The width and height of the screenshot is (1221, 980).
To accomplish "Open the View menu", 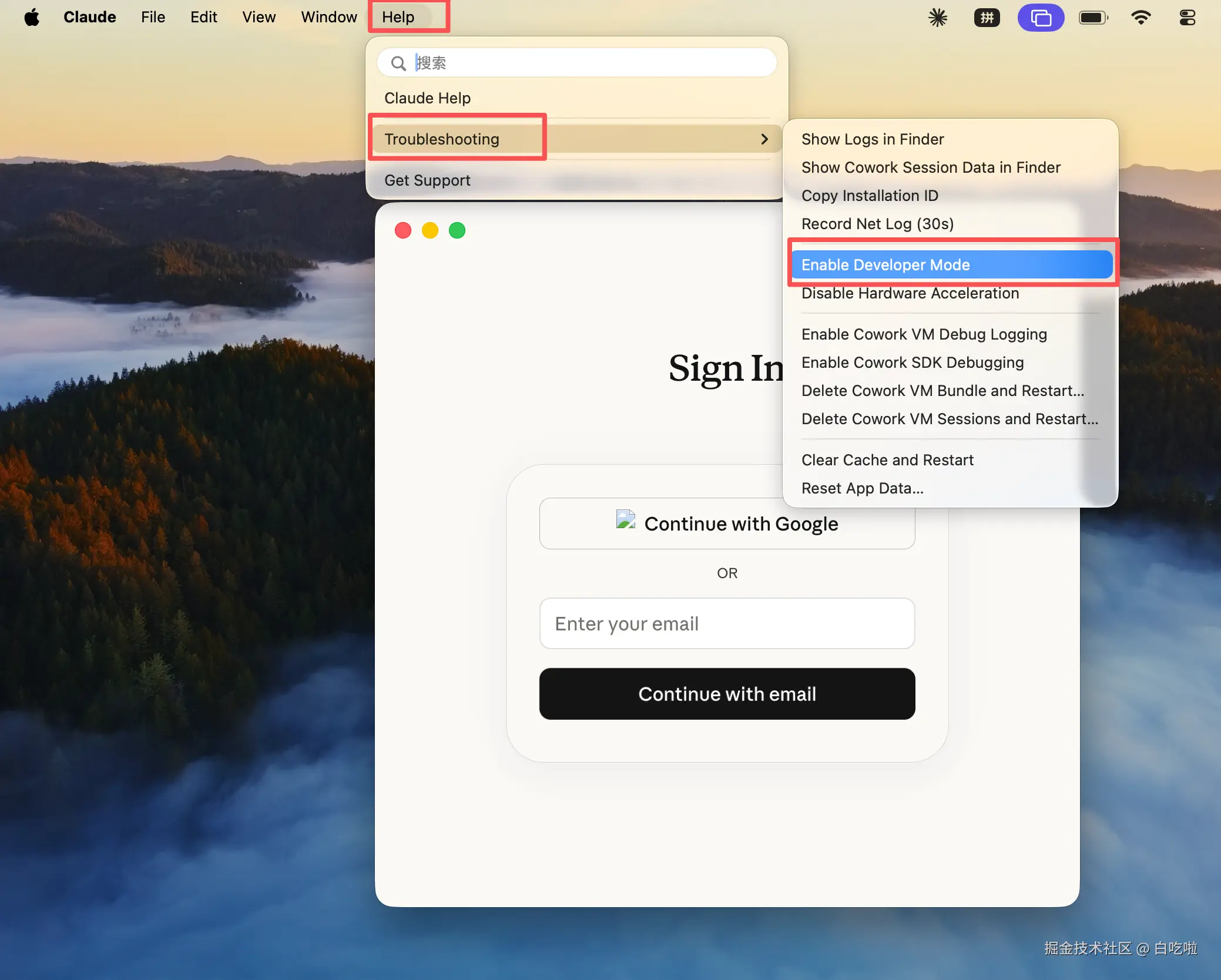I will click(x=259, y=18).
